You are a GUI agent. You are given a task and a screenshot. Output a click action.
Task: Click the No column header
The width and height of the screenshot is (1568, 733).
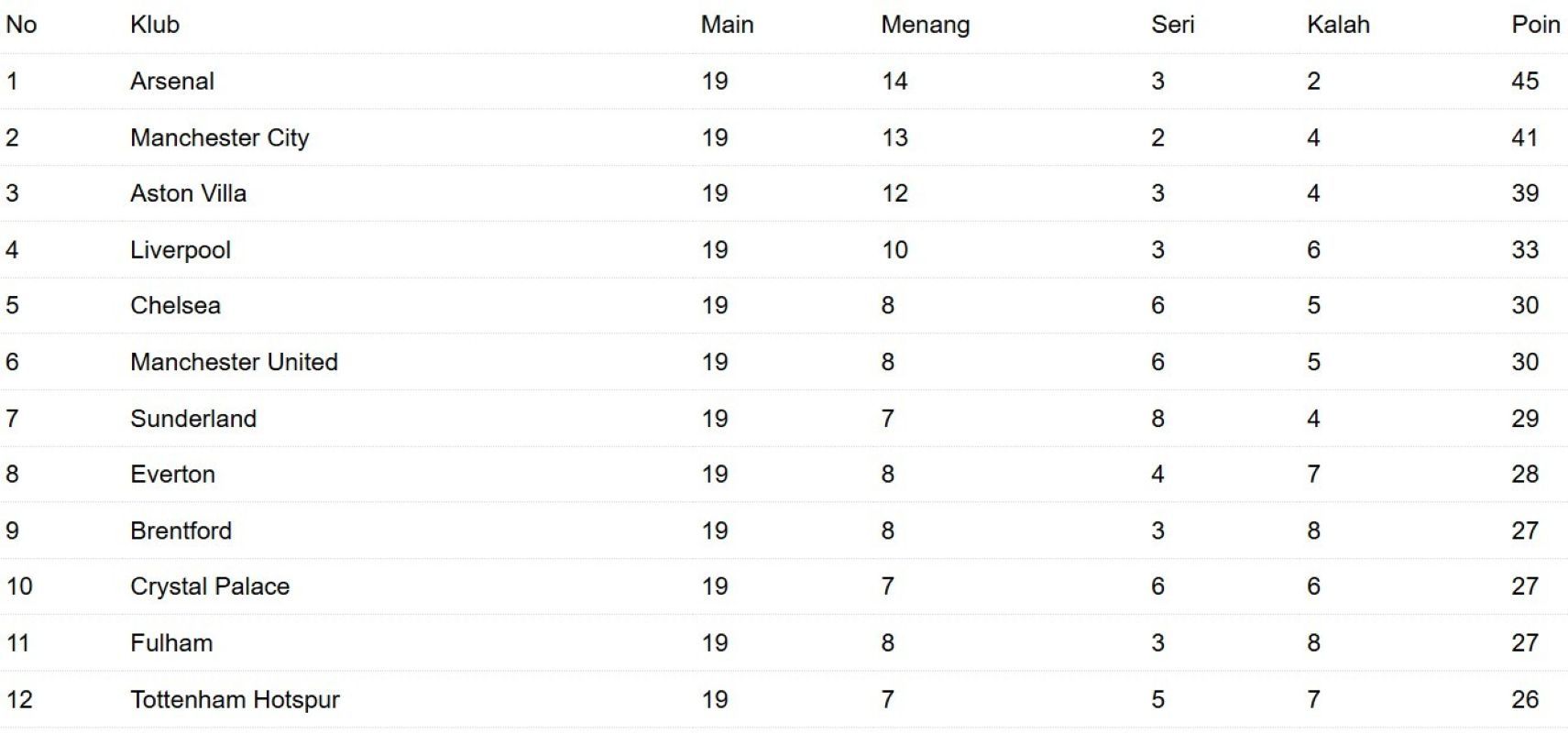21,25
